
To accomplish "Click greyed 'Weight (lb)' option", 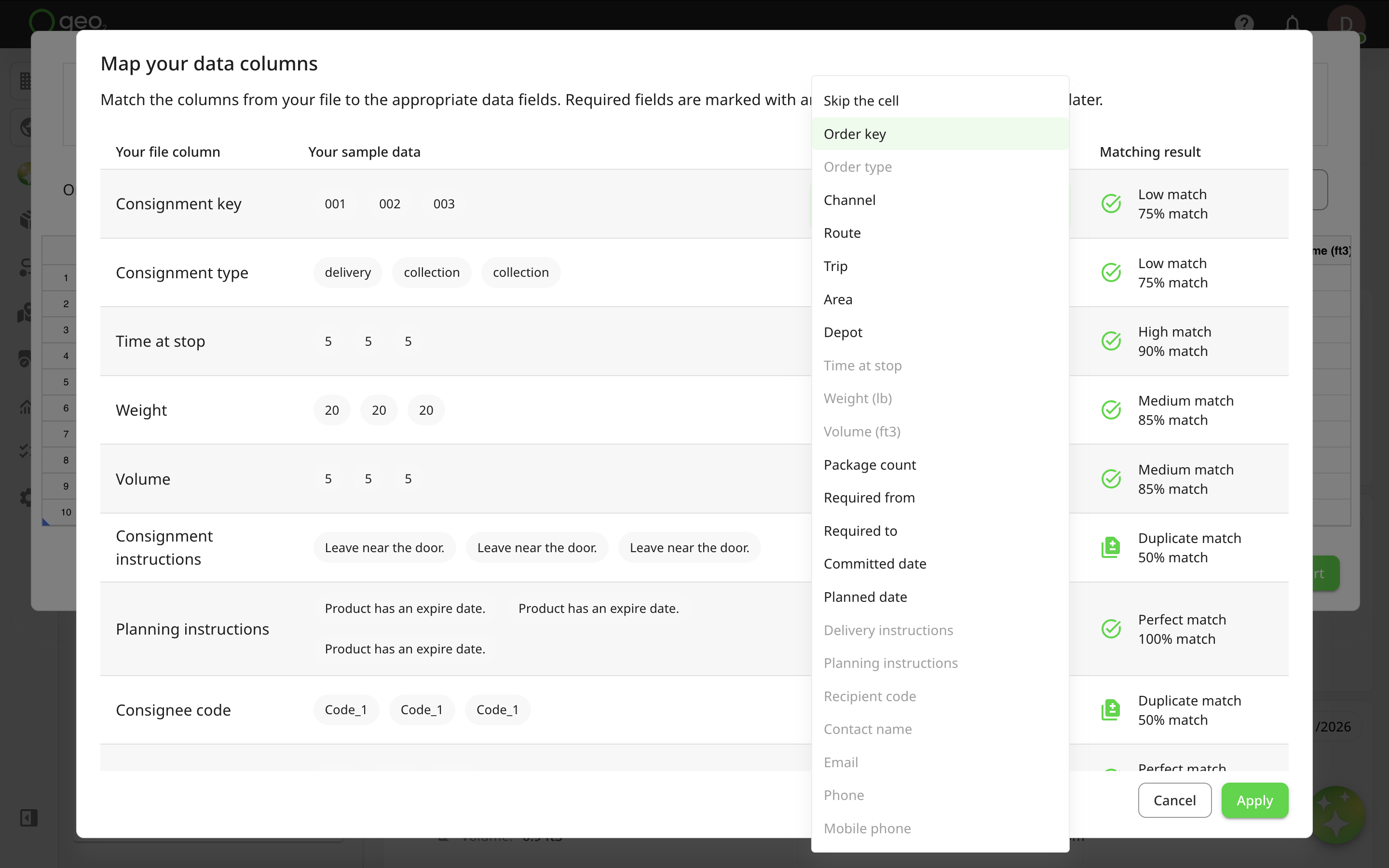I will (x=940, y=398).
